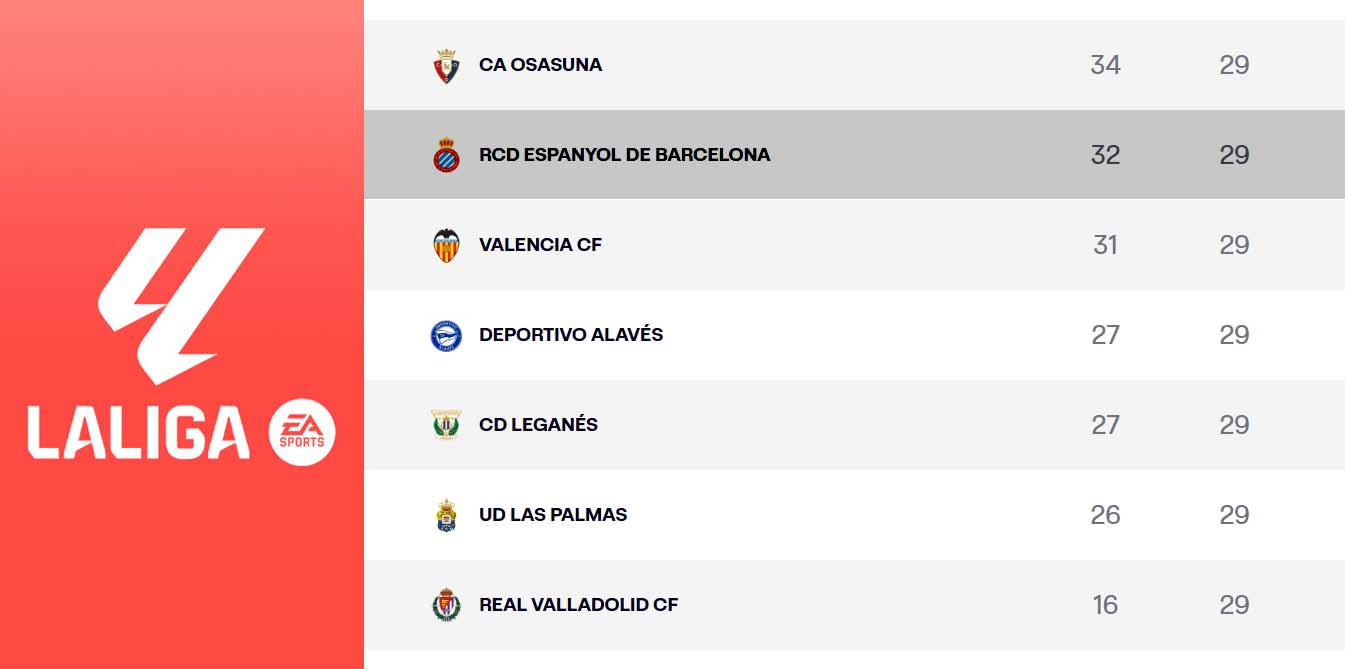Open the Deportivo Alavés team name
This screenshot has height=669, width=1345.
coord(571,335)
